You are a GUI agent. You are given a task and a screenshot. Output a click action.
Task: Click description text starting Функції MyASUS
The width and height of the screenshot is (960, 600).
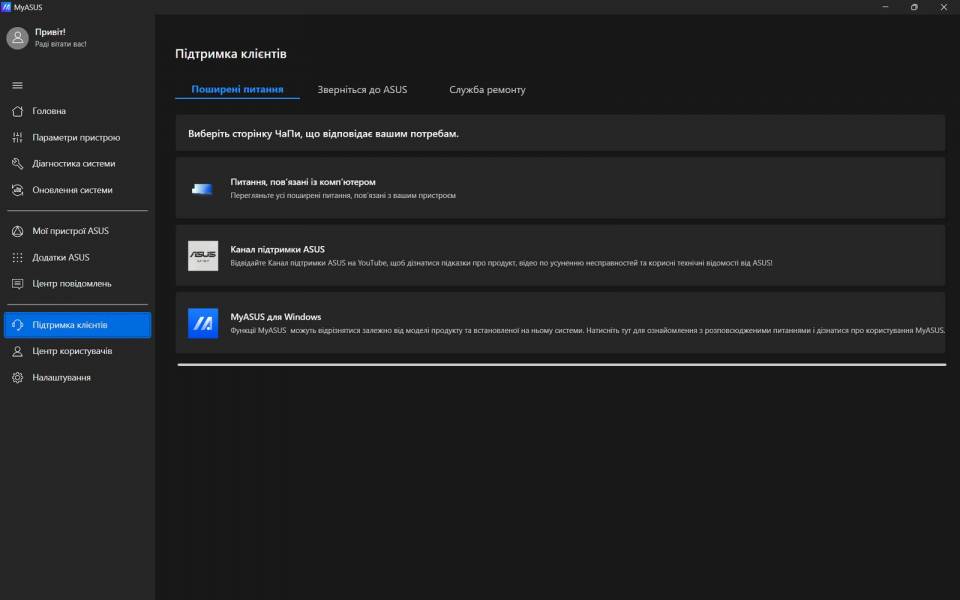pyautogui.click(x=587, y=330)
